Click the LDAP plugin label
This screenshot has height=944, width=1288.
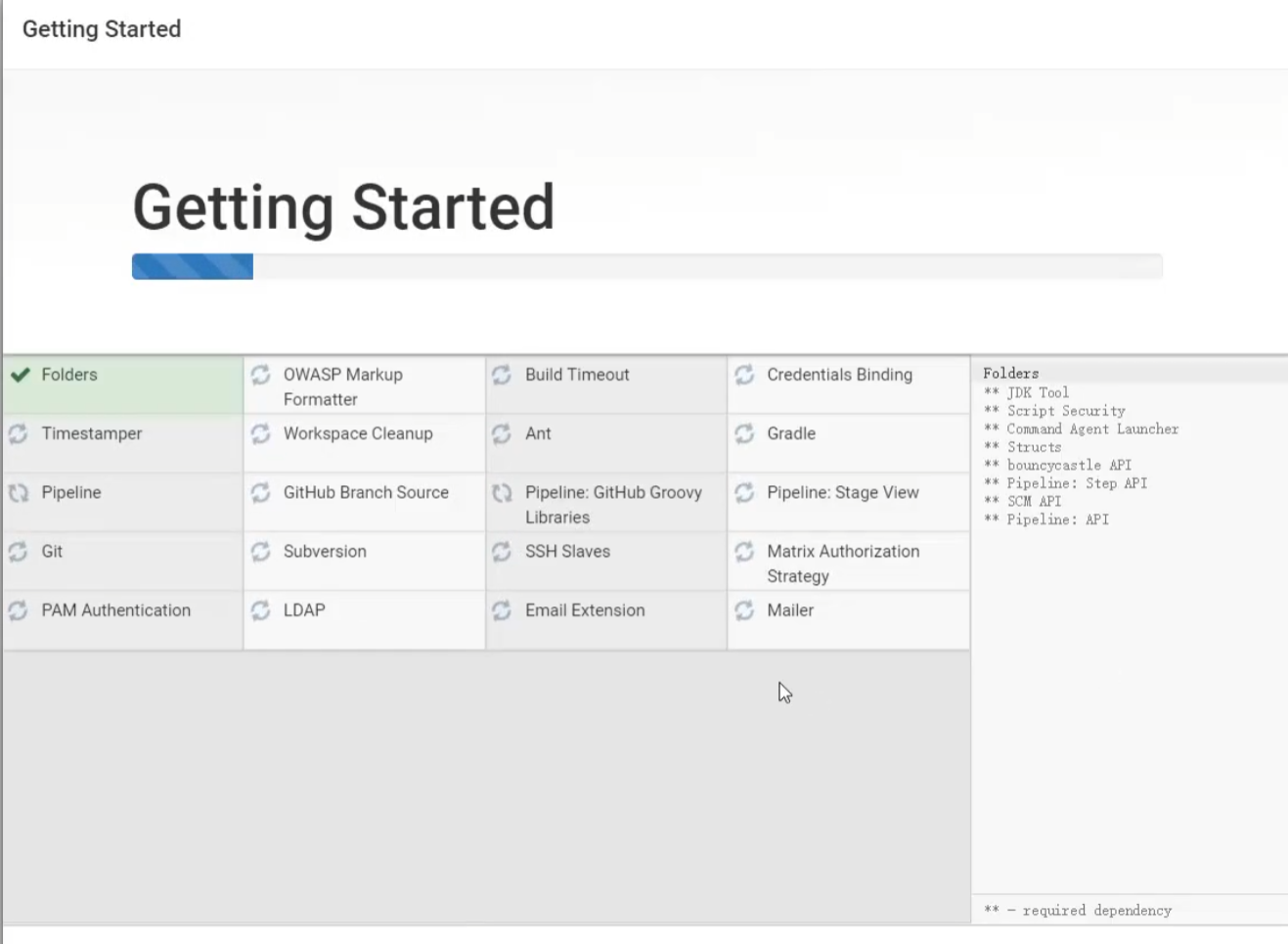coord(304,610)
